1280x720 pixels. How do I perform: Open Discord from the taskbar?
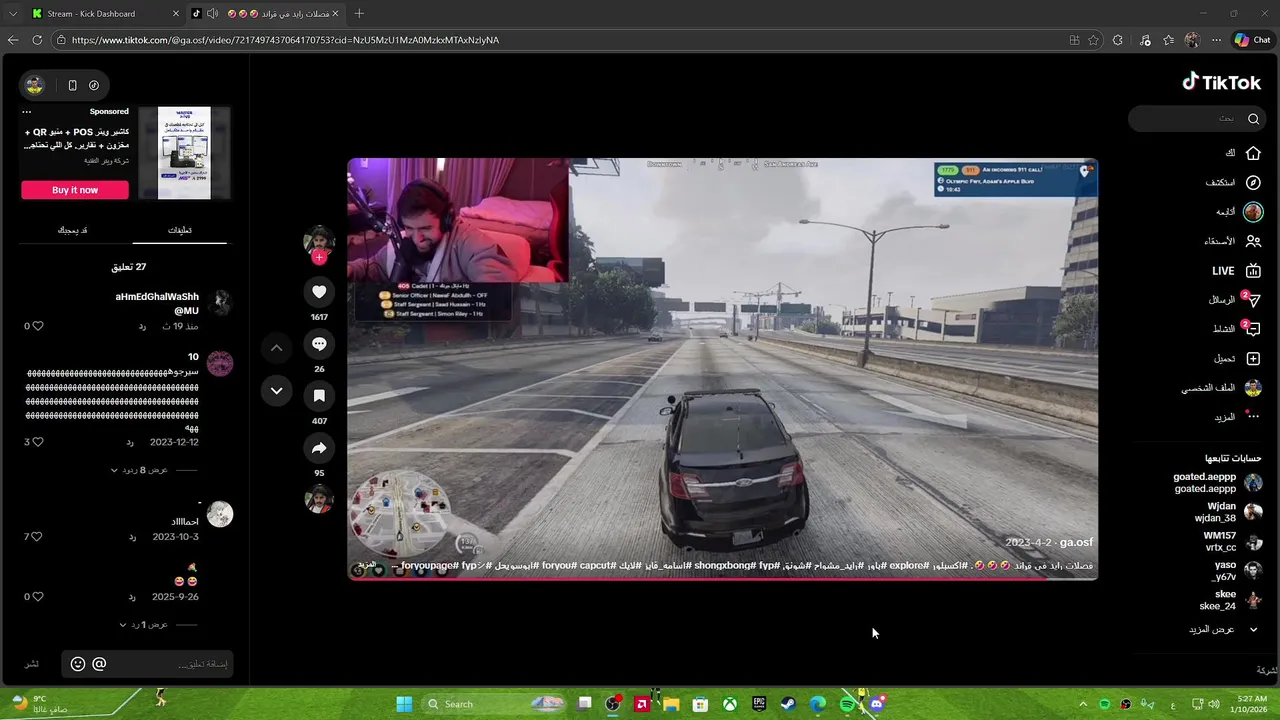(876, 704)
